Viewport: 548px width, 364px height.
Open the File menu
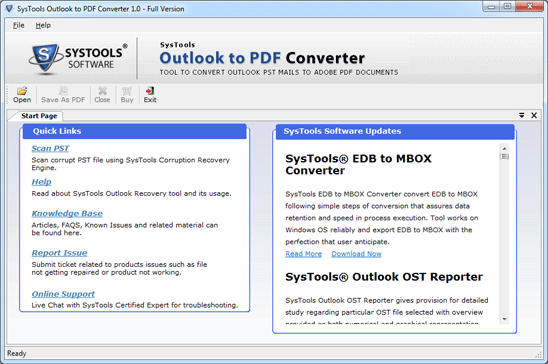point(19,25)
